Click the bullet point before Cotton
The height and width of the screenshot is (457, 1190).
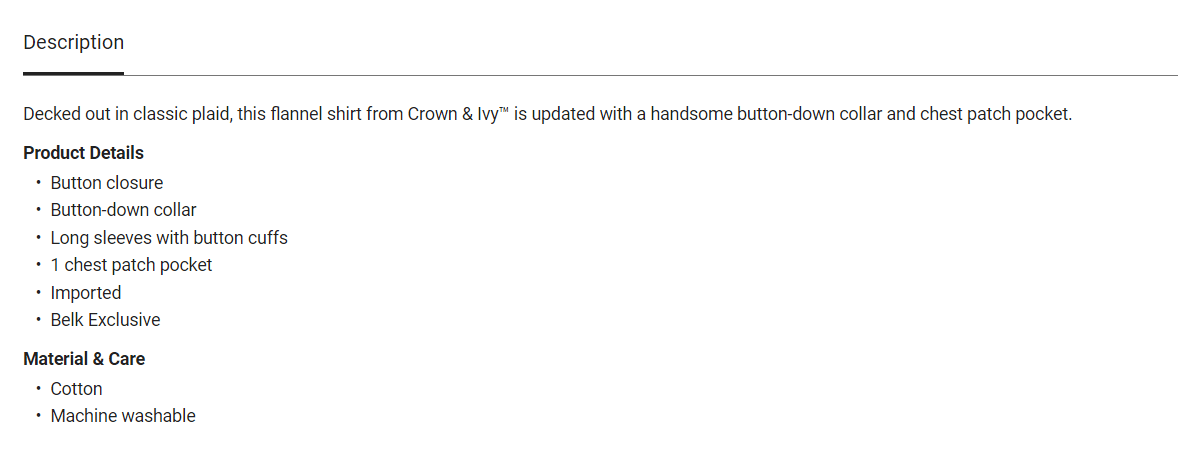click(38, 389)
